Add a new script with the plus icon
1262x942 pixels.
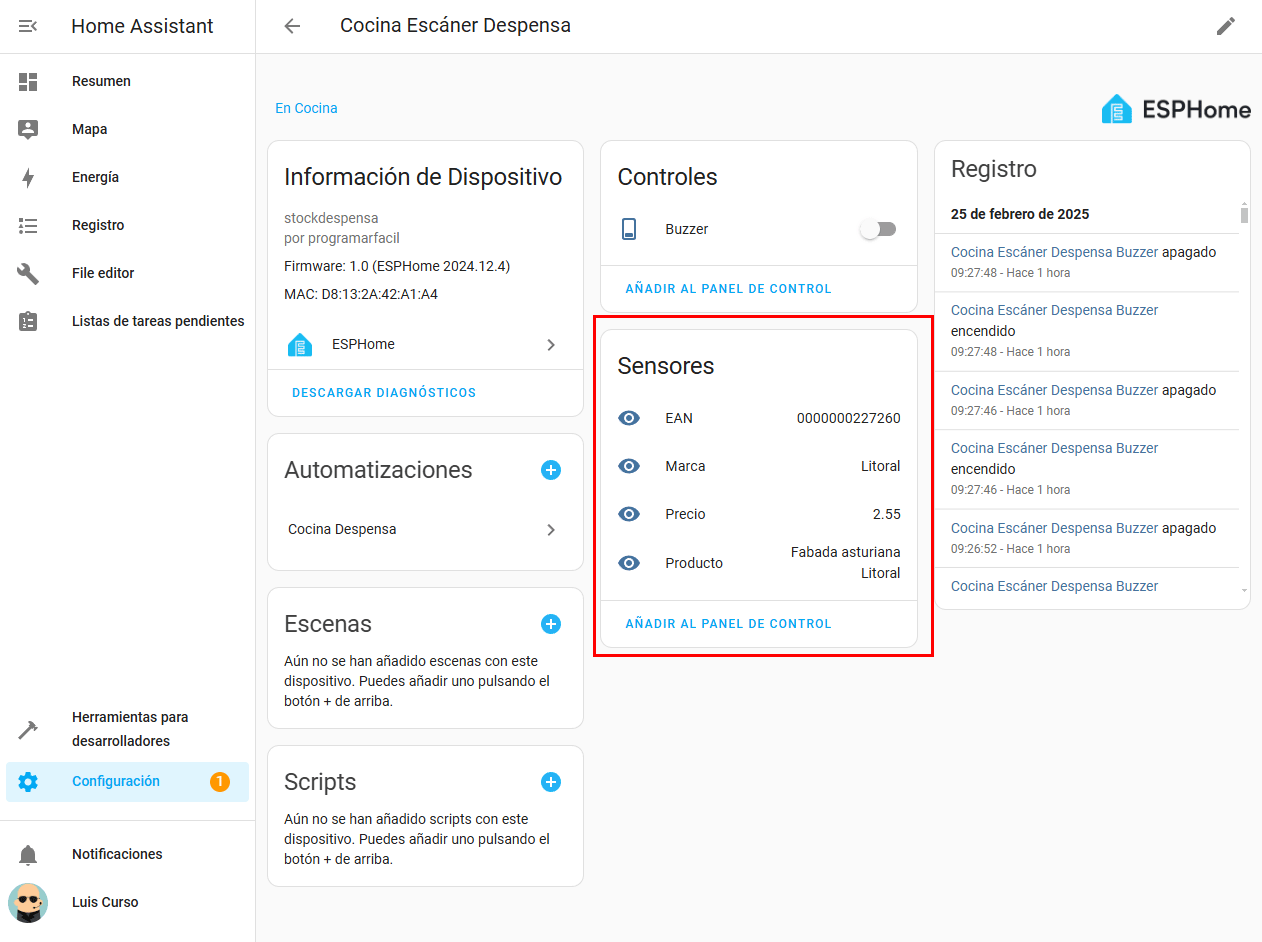click(x=550, y=782)
